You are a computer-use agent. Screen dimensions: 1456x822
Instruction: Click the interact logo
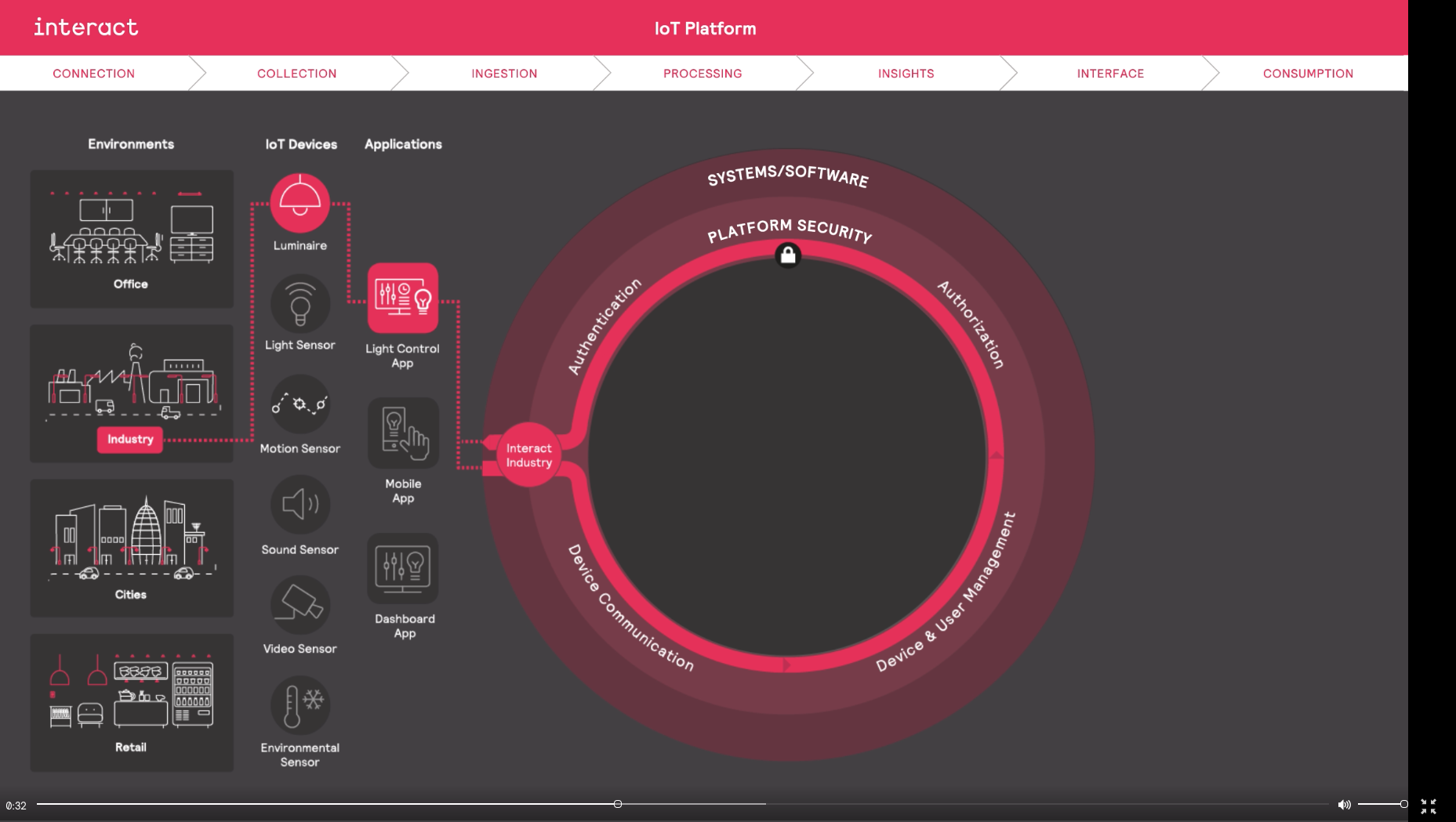(x=85, y=27)
